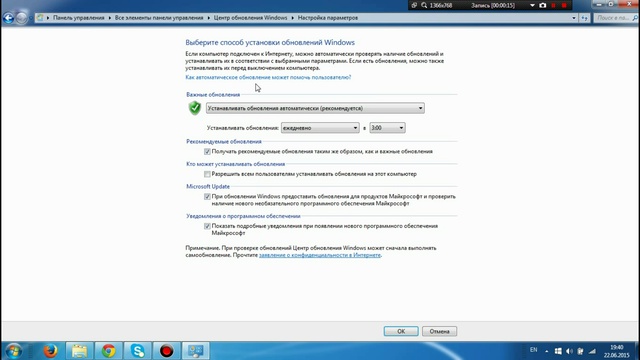
Task: Toggle the Microsoft Update products checkbox
Action: point(207,197)
